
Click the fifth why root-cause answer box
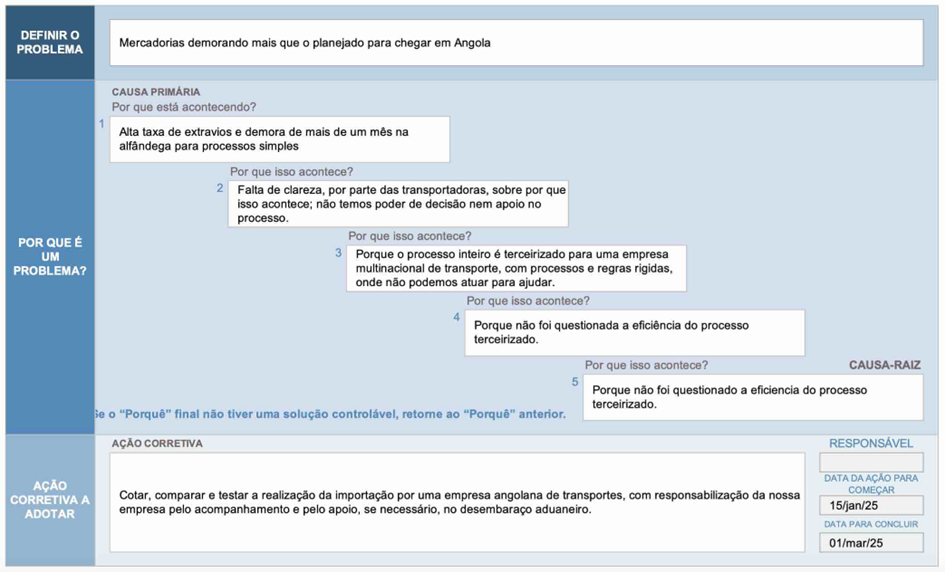(752, 397)
